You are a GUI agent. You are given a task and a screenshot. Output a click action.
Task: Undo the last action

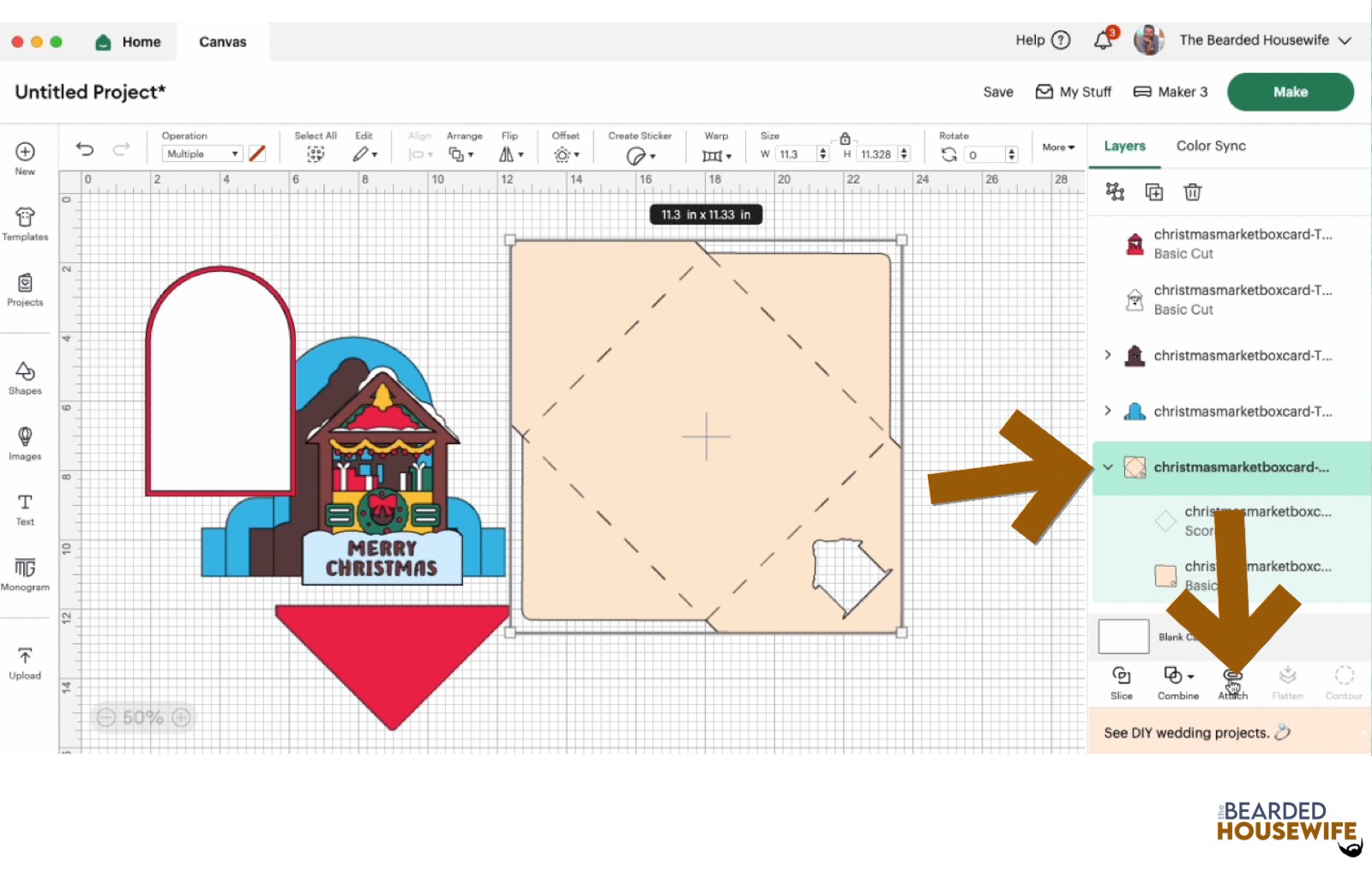(x=85, y=149)
